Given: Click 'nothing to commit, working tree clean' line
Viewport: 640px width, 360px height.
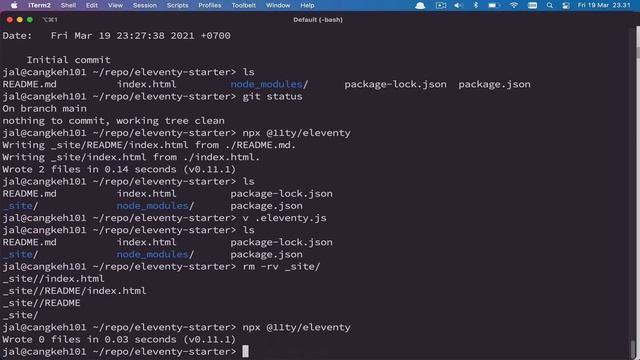Looking at the screenshot, I should pos(113,121).
